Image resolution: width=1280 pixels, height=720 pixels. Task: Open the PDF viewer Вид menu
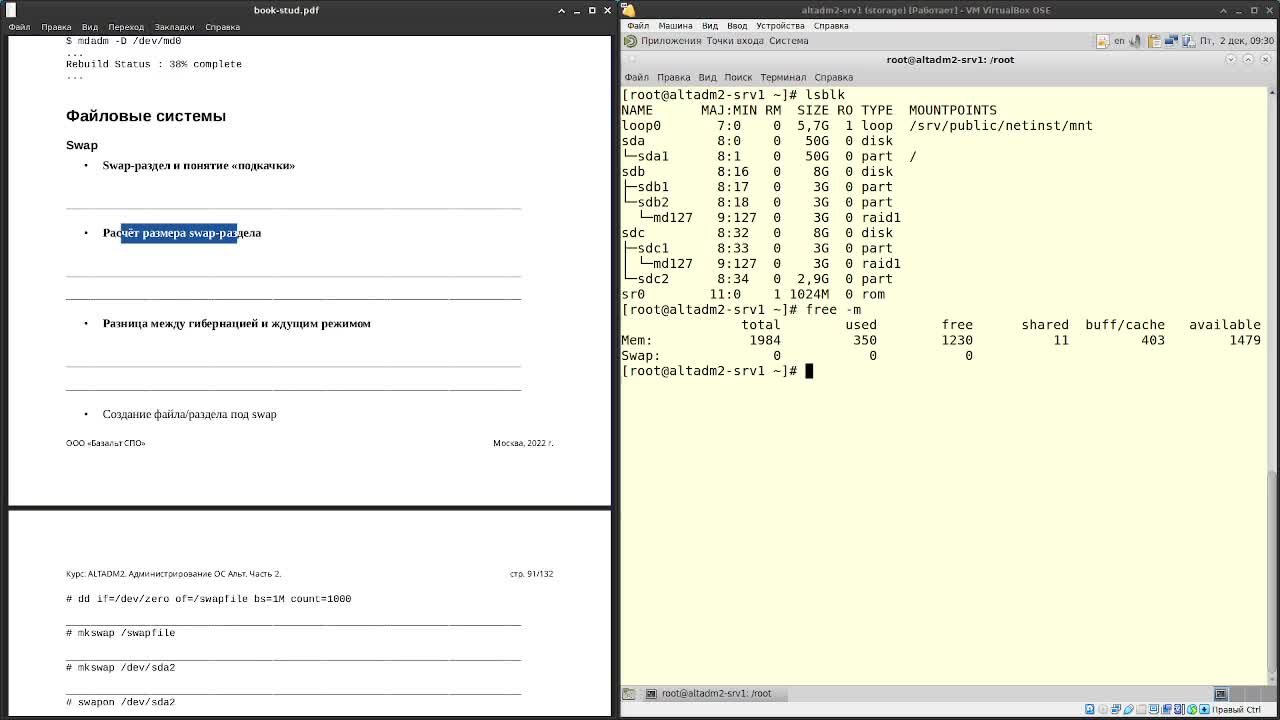(90, 27)
